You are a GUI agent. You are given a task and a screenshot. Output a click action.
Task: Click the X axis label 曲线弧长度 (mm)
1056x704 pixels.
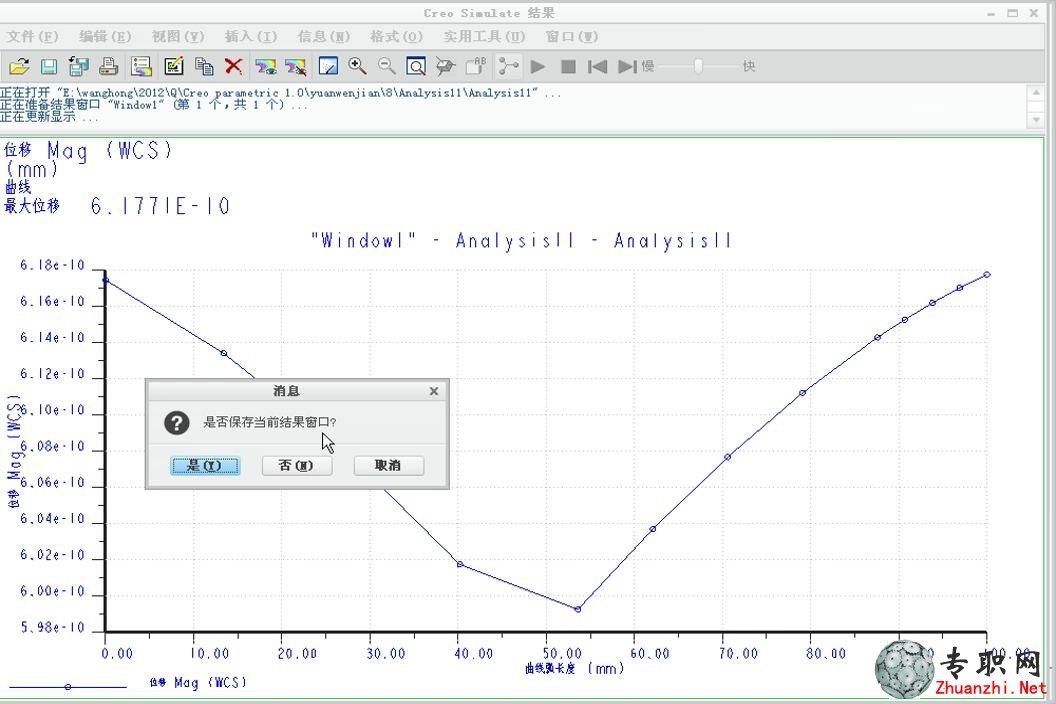574,668
